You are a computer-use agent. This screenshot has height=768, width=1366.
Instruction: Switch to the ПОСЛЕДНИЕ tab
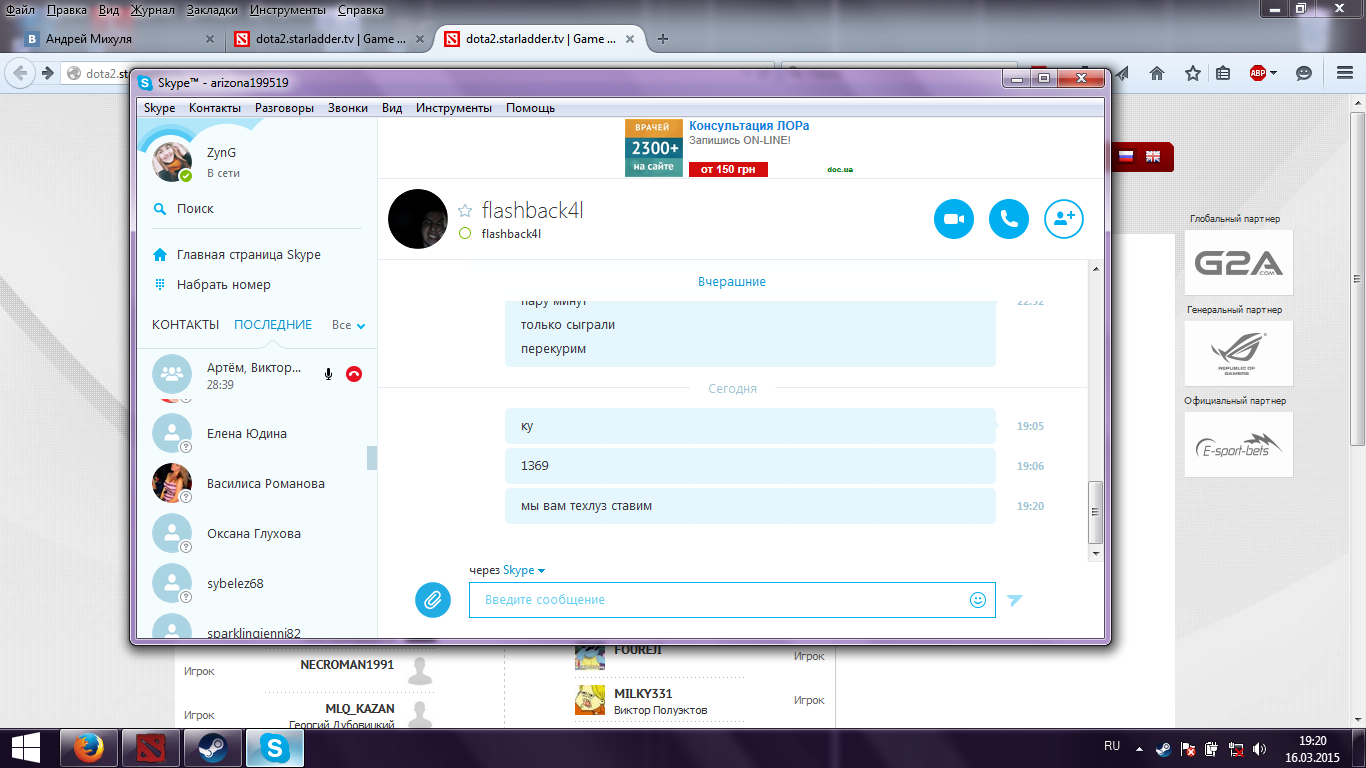click(x=273, y=325)
